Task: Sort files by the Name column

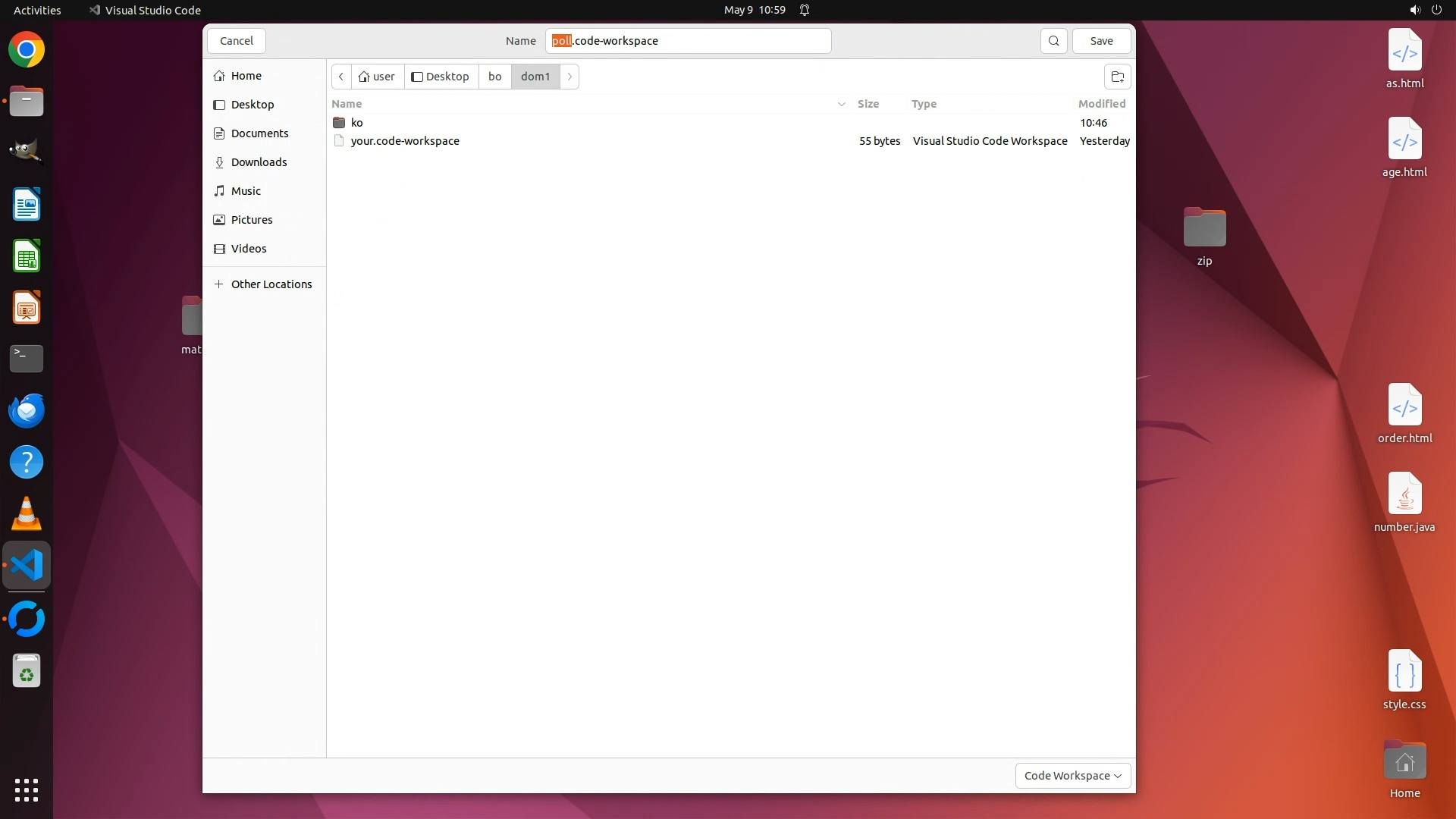Action: pyautogui.click(x=347, y=104)
